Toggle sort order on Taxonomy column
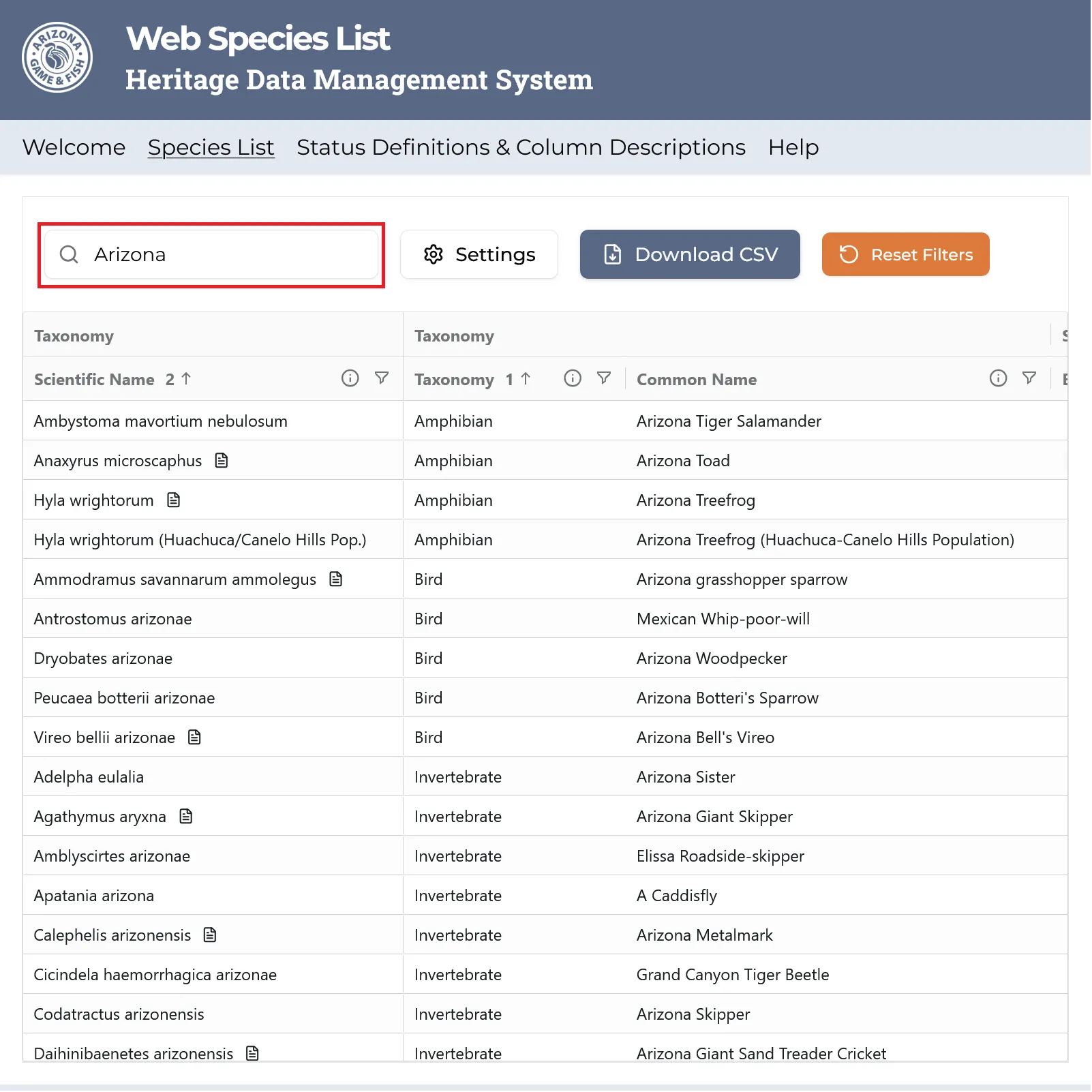Viewport: 1092px width, 1092px height. 525,379
